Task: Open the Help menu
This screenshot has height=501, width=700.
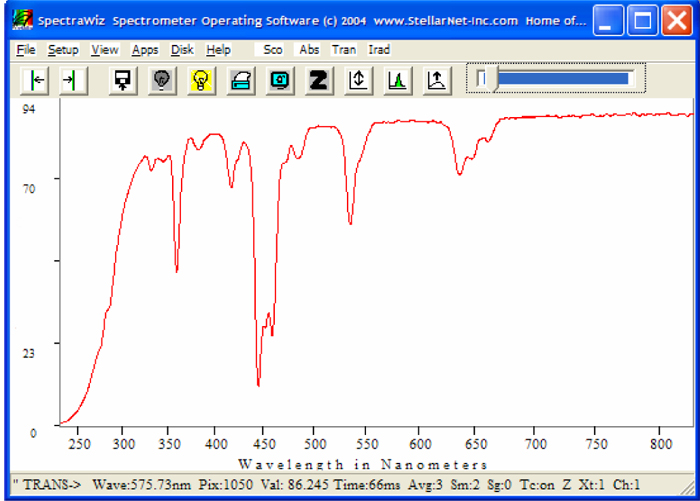Action: pyautogui.click(x=218, y=50)
